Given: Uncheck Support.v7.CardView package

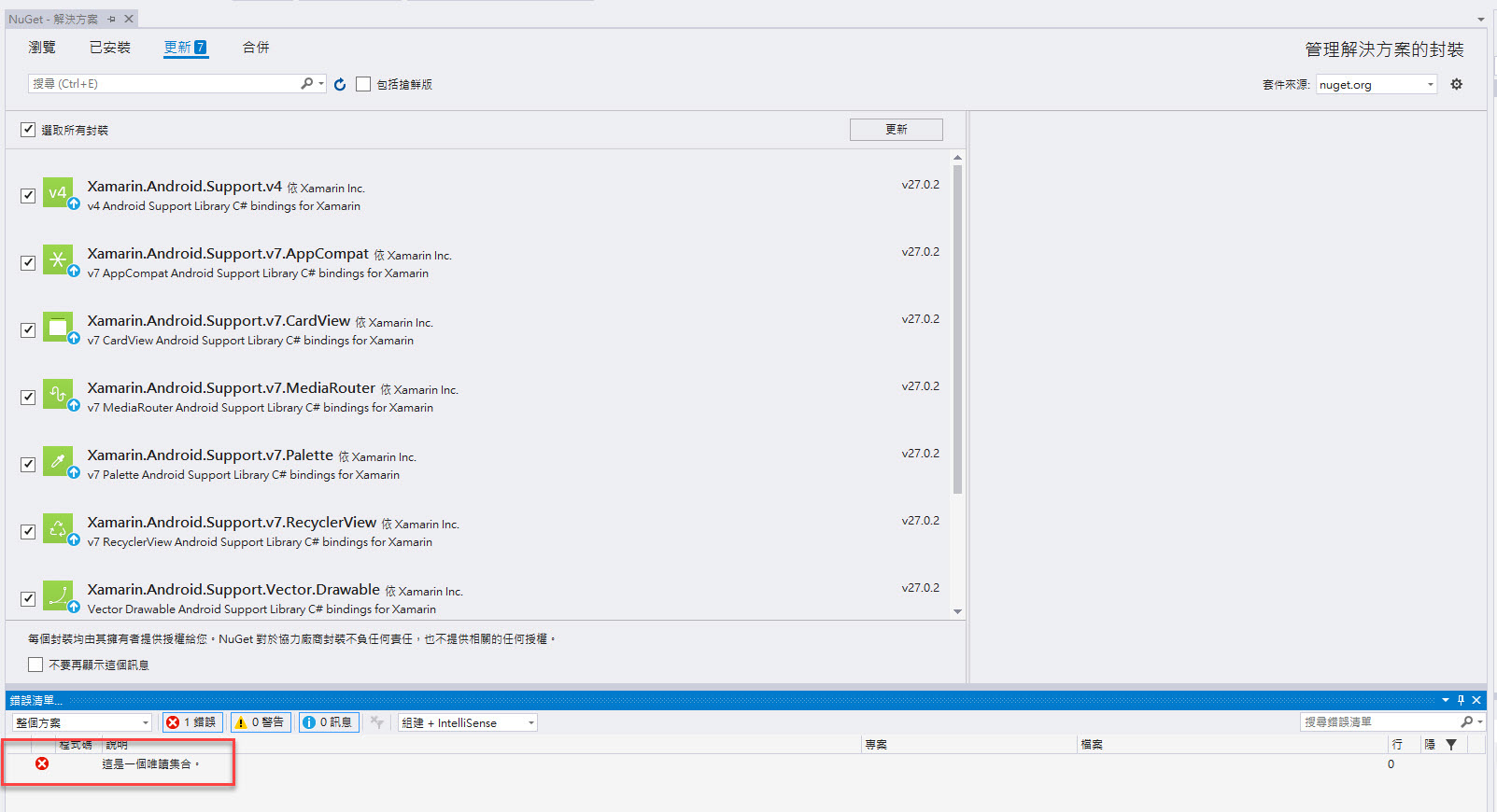Looking at the screenshot, I should [x=28, y=329].
